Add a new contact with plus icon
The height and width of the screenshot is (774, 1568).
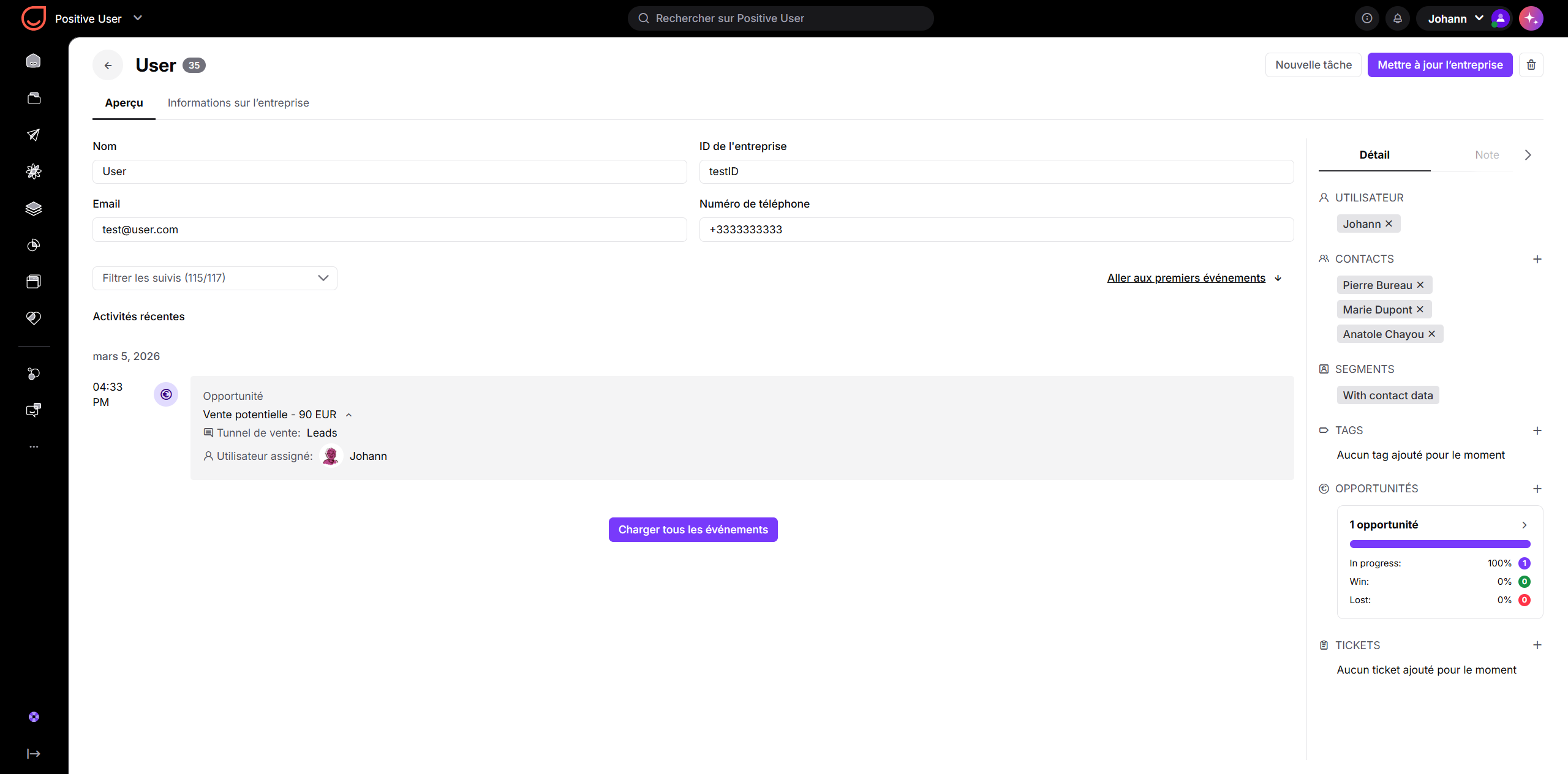pyautogui.click(x=1537, y=259)
